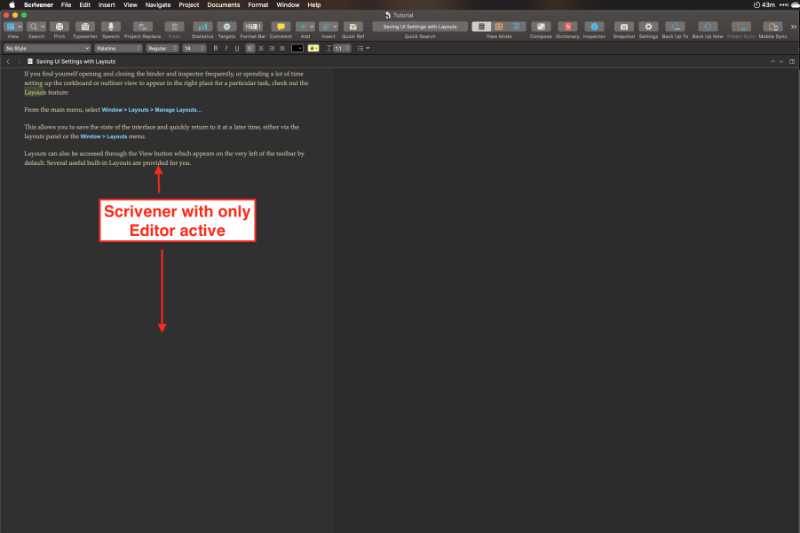Set right text alignment
This screenshot has width=800, height=533.
point(271,48)
